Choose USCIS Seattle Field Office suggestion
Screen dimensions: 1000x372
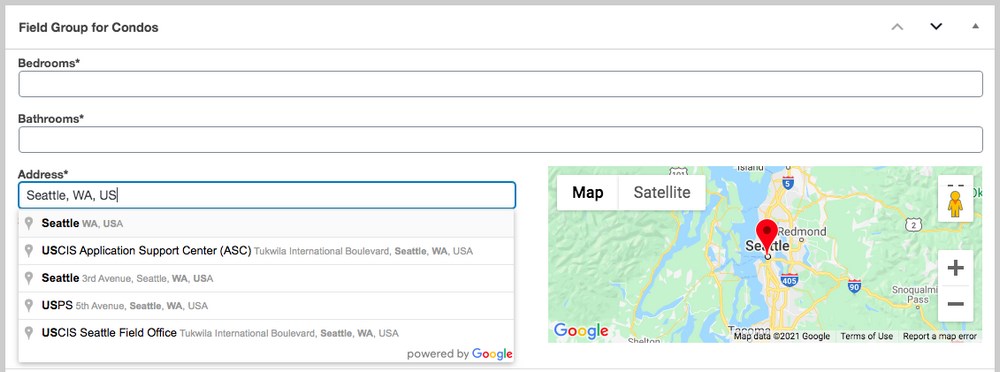266,333
